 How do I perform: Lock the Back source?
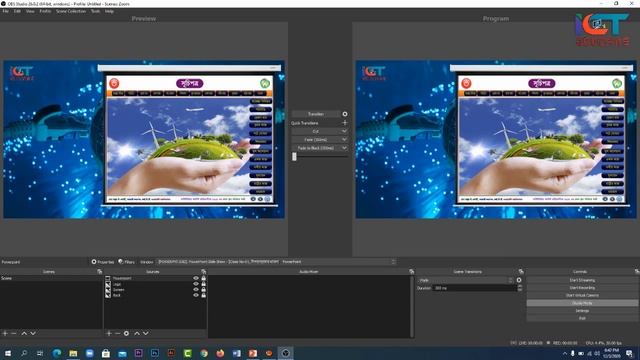point(203,295)
